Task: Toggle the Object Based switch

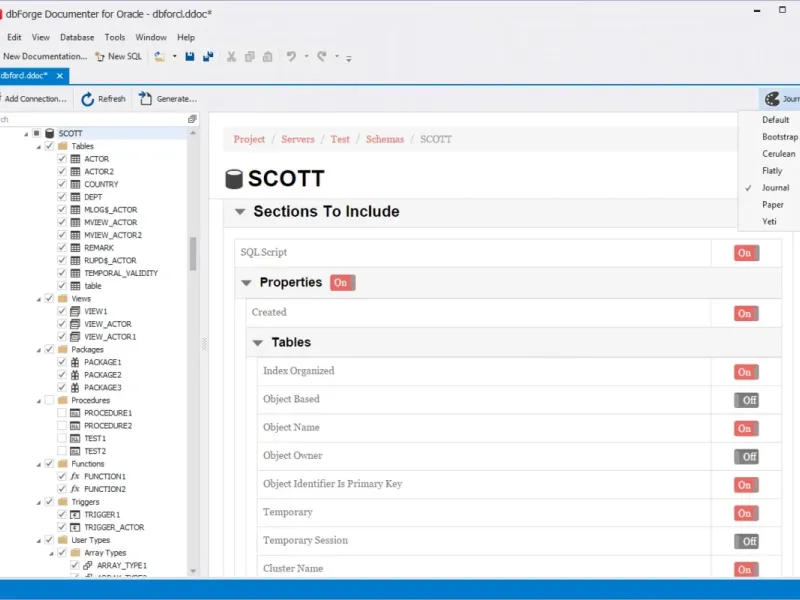Action: coord(746,400)
